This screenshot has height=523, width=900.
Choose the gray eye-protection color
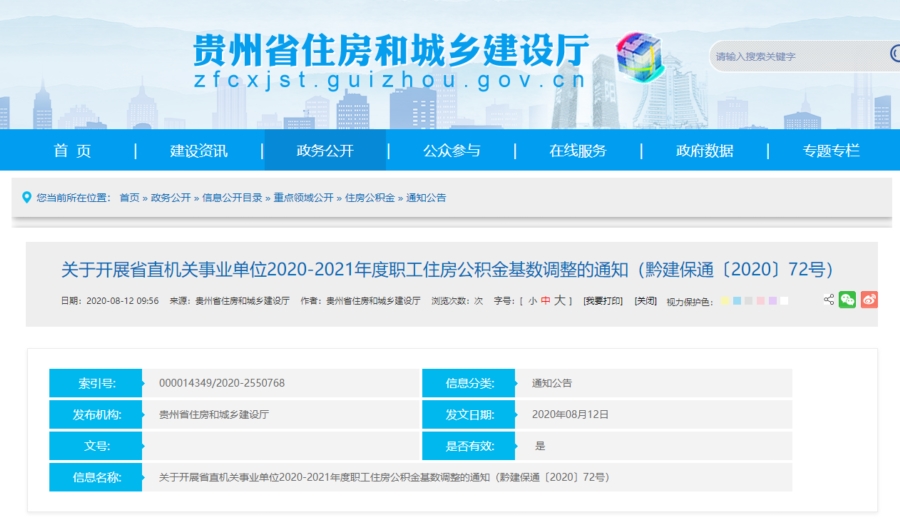[x=748, y=301]
